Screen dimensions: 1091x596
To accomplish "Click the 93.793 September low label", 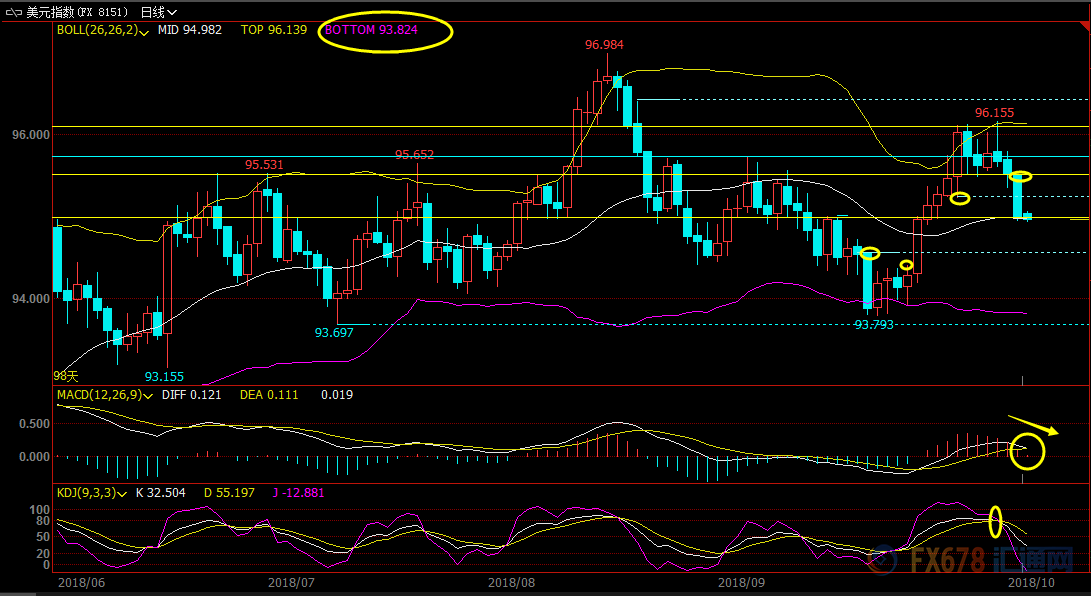I will (x=873, y=324).
